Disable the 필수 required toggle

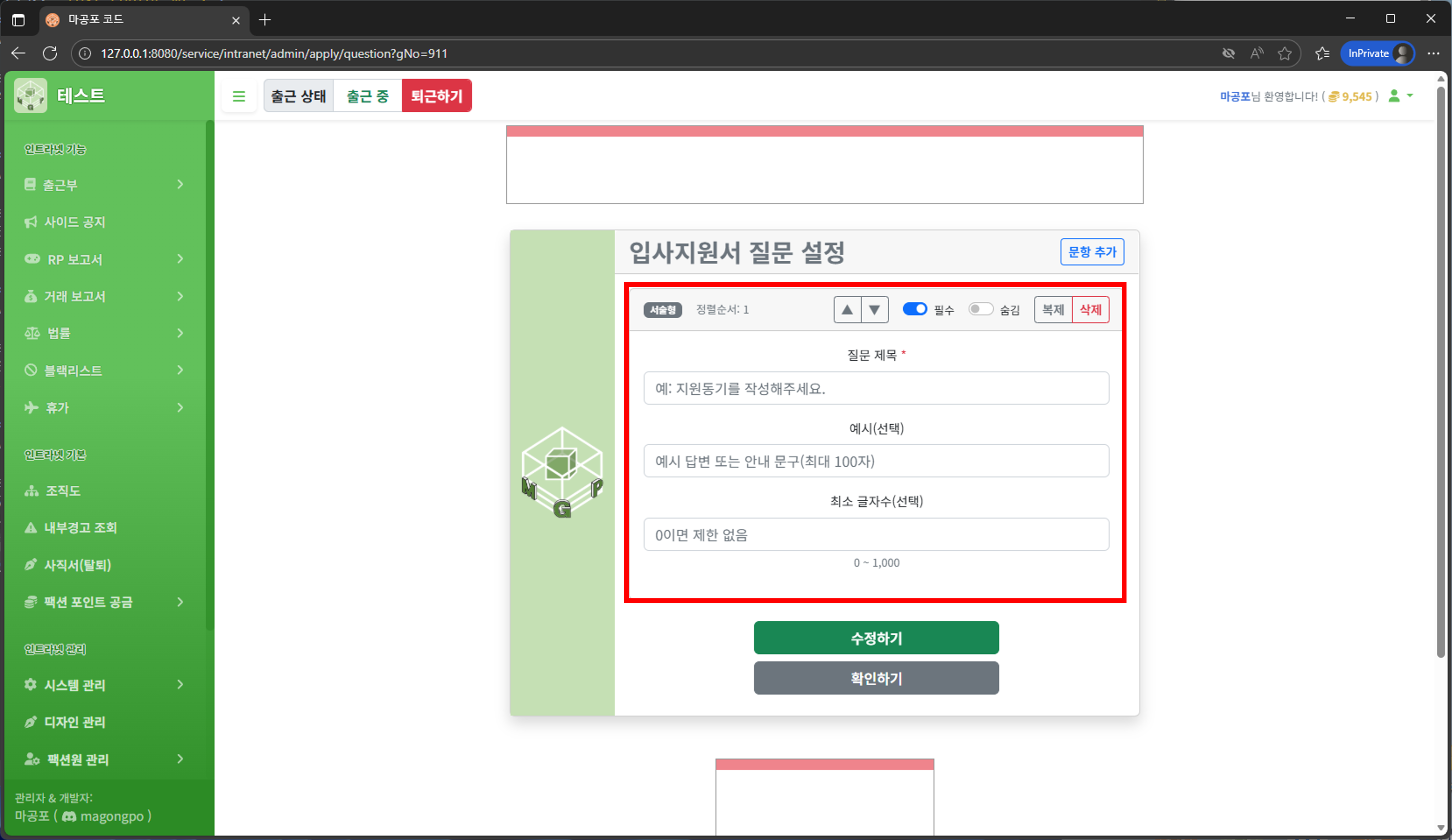[915, 310]
